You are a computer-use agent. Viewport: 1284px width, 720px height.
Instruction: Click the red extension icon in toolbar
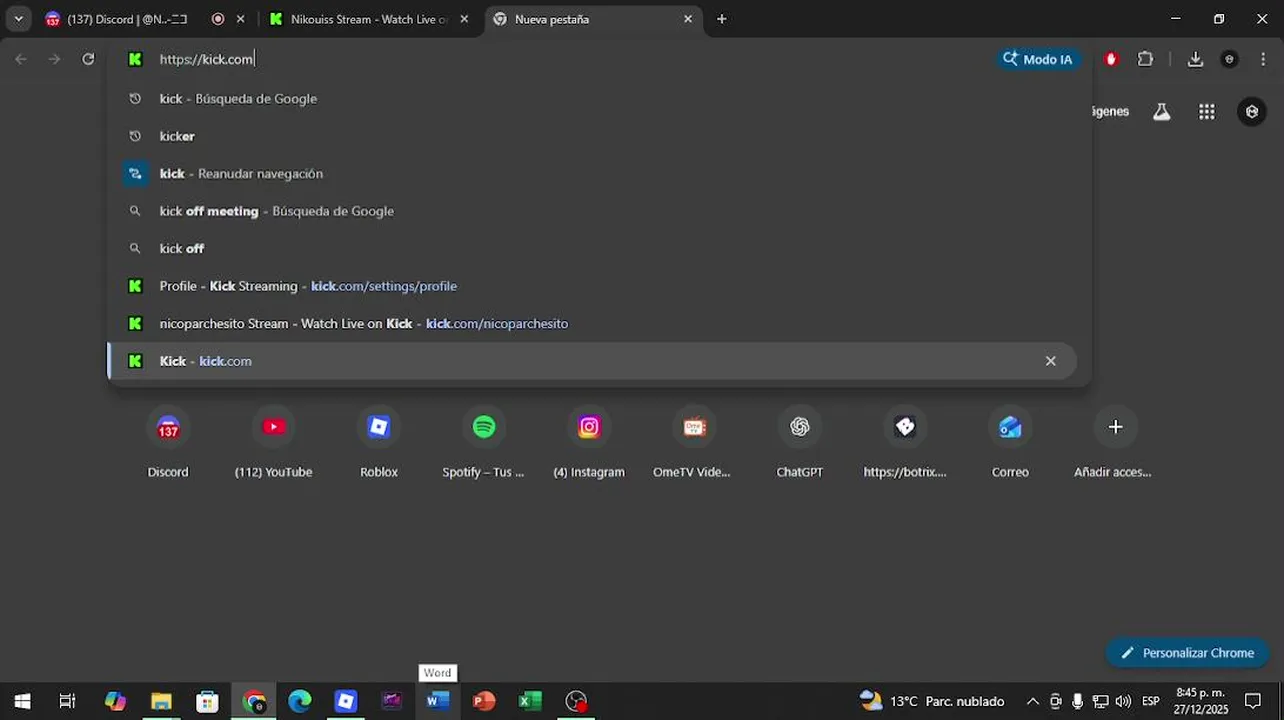(1111, 59)
